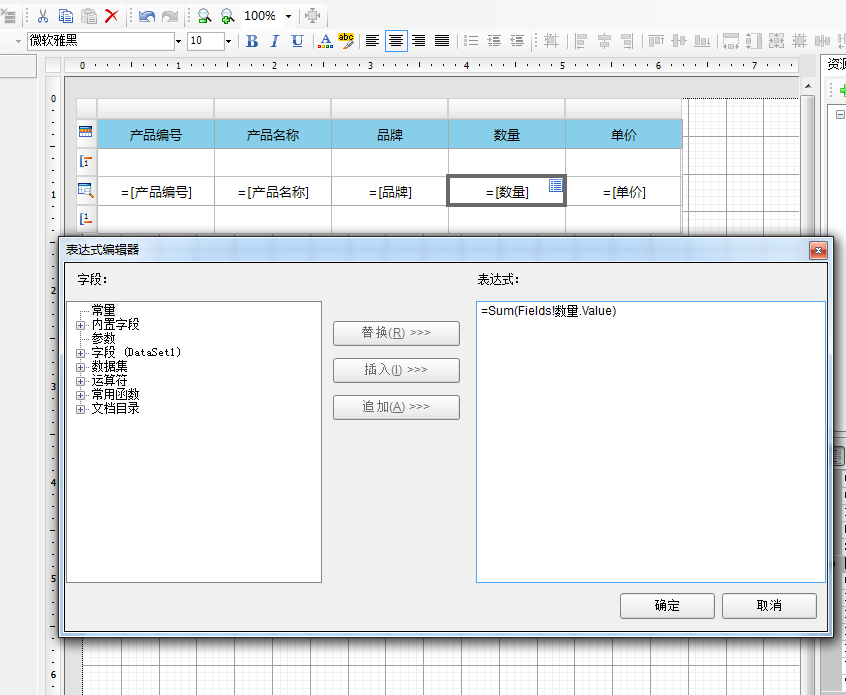846x695 pixels.
Task: Click the group header row handle icon
Action: pos(86,161)
